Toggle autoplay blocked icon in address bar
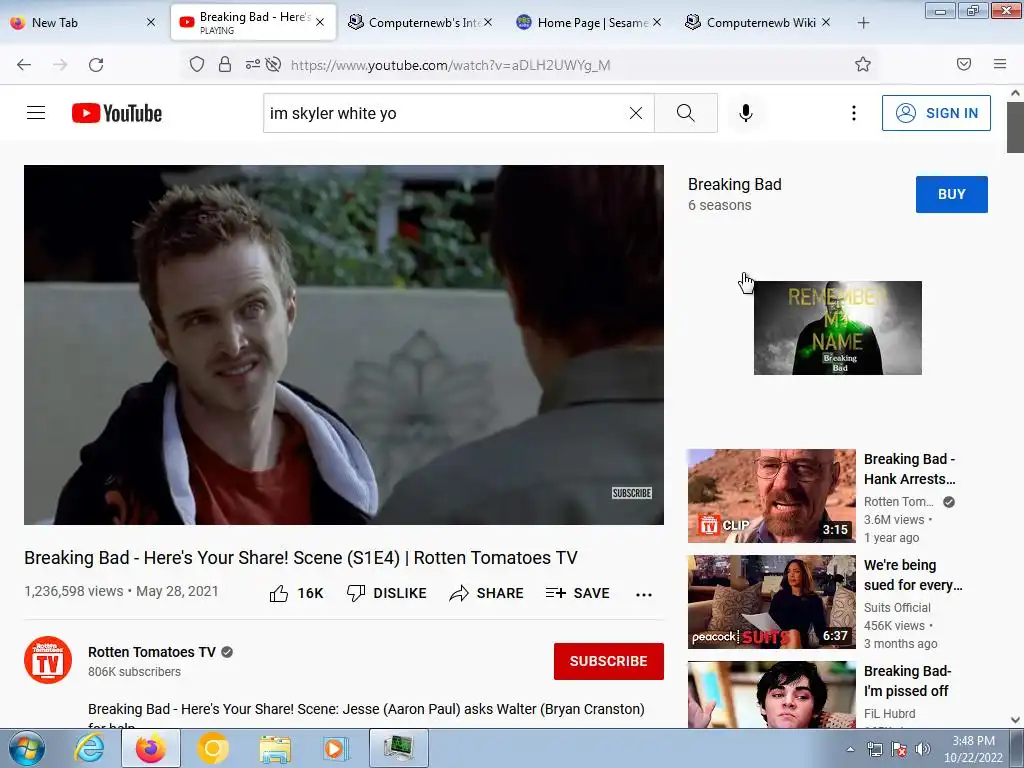Viewport: 1024px width, 768px height. [x=274, y=64]
